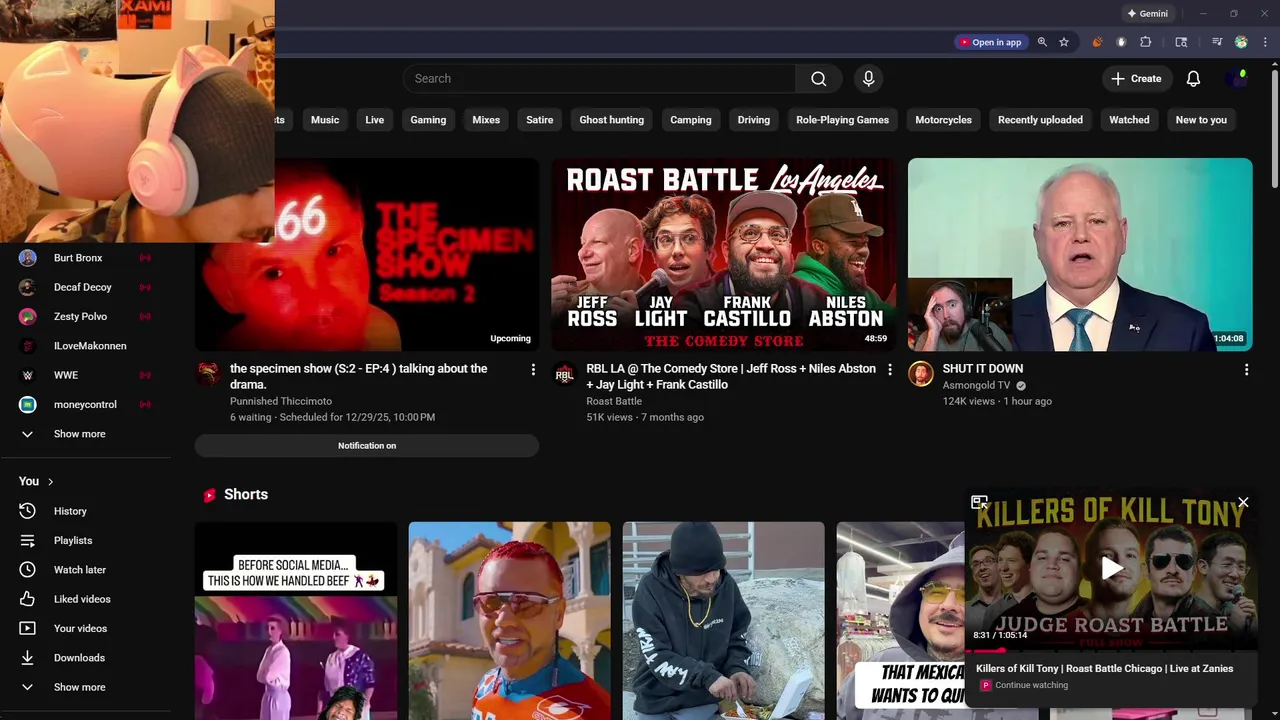Select the Watched filter chip
Viewport: 1280px width, 720px height.
coord(1129,120)
